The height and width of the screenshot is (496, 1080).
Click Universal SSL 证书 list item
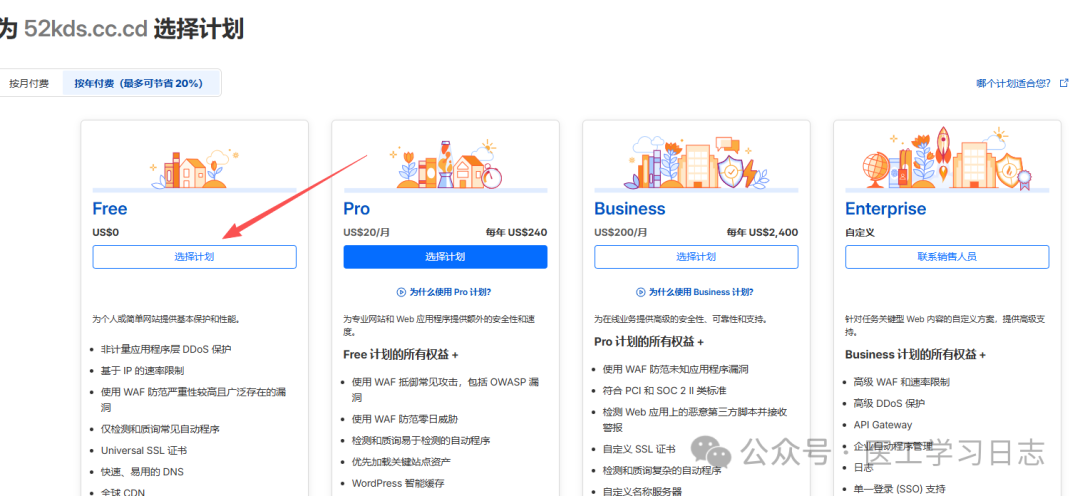pos(144,451)
